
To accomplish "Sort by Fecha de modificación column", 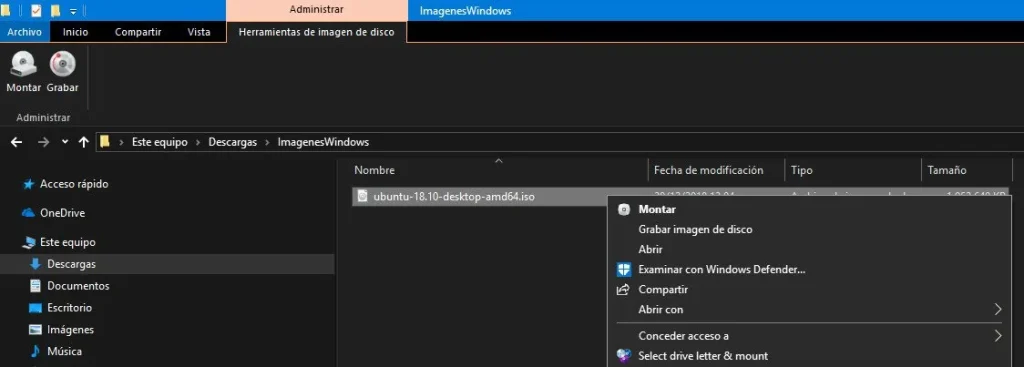I will (x=709, y=170).
